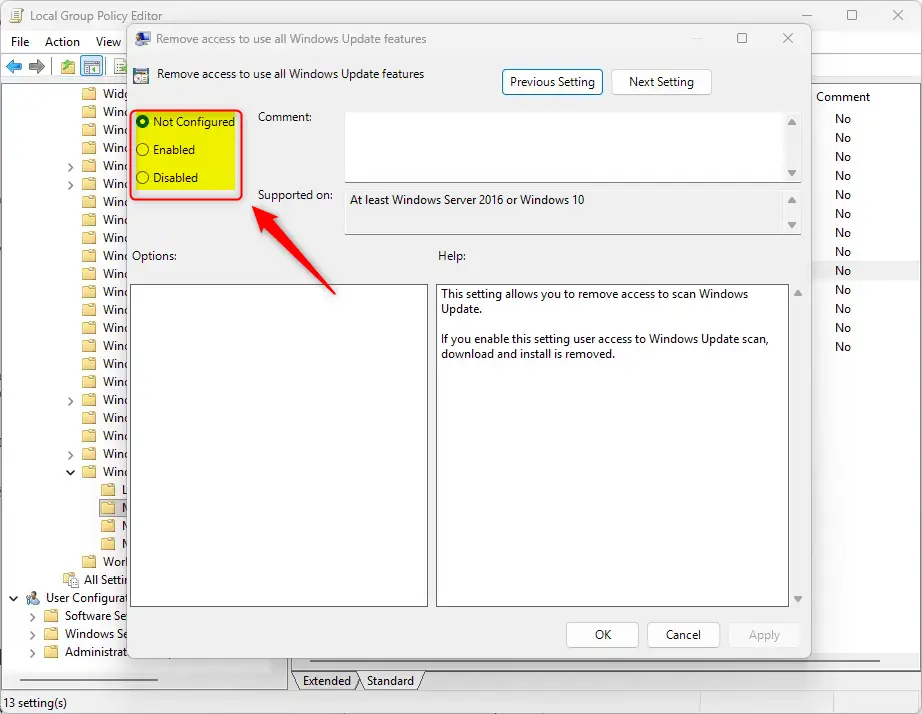Click the Comment box scroll up arrow
The height and width of the screenshot is (714, 922).
click(x=792, y=122)
